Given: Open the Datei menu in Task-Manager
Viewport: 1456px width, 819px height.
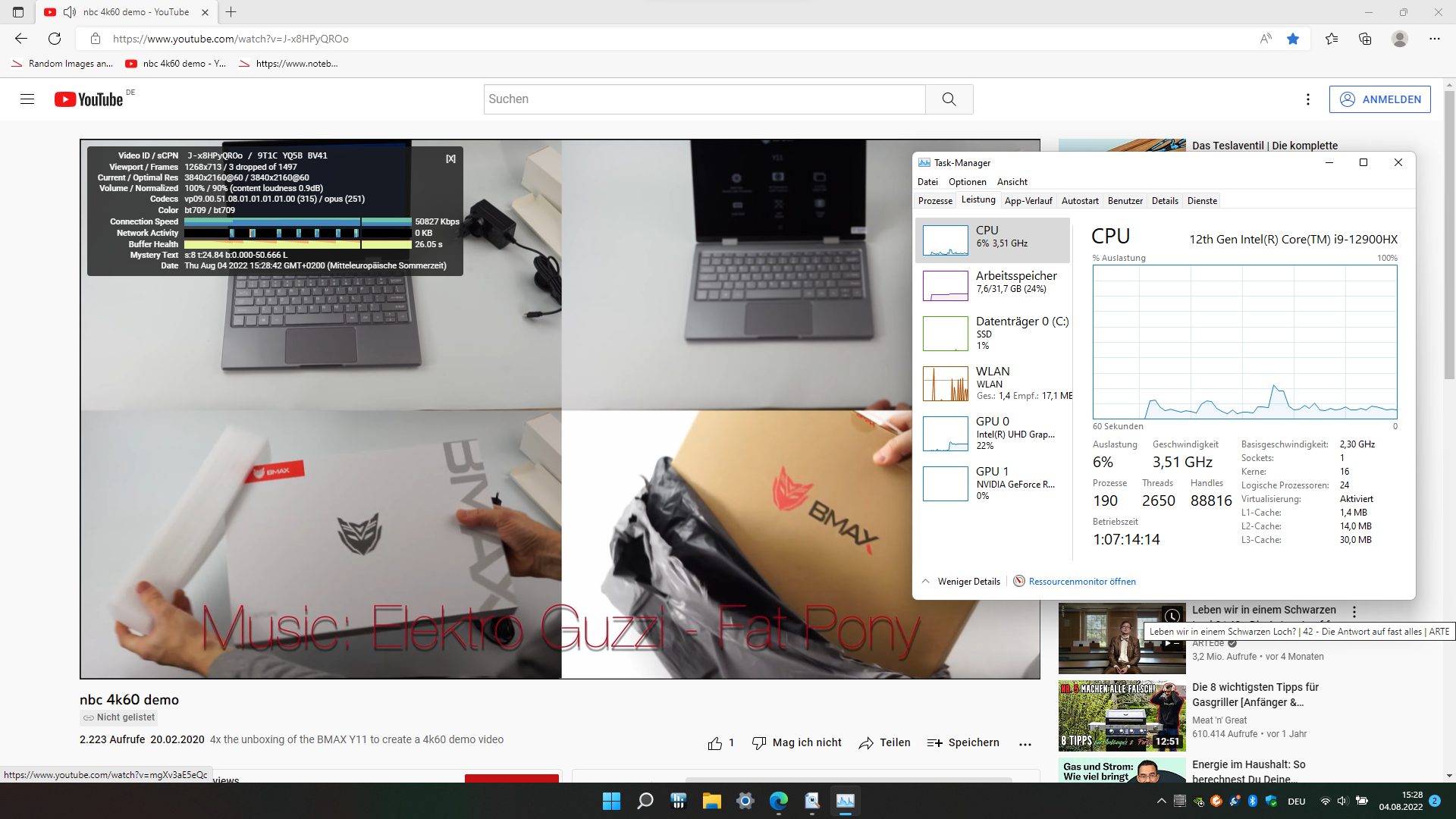Looking at the screenshot, I should coord(927,182).
